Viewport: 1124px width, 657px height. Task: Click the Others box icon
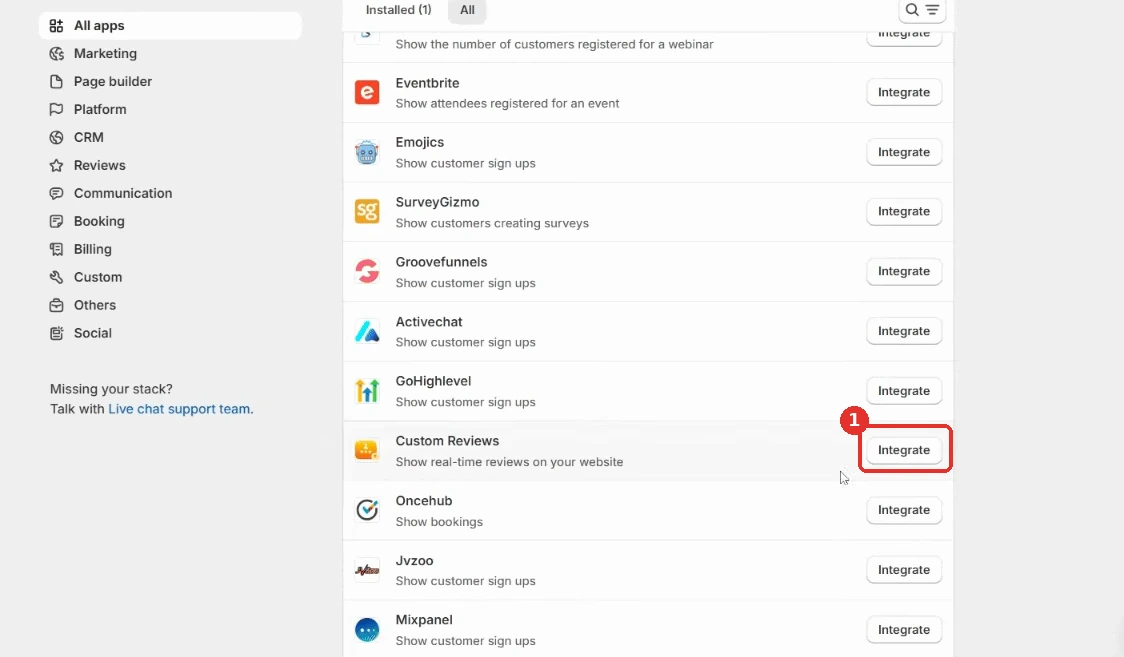click(x=57, y=305)
